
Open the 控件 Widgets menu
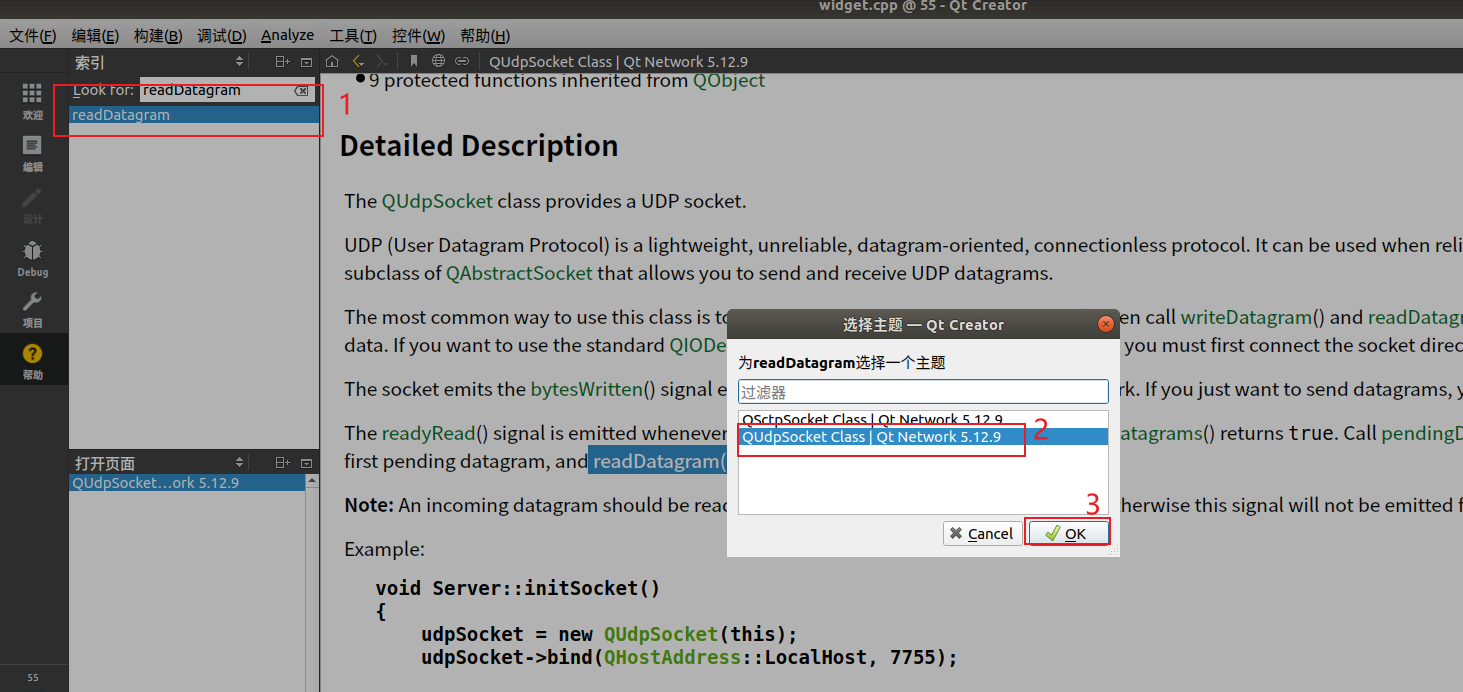[x=418, y=35]
